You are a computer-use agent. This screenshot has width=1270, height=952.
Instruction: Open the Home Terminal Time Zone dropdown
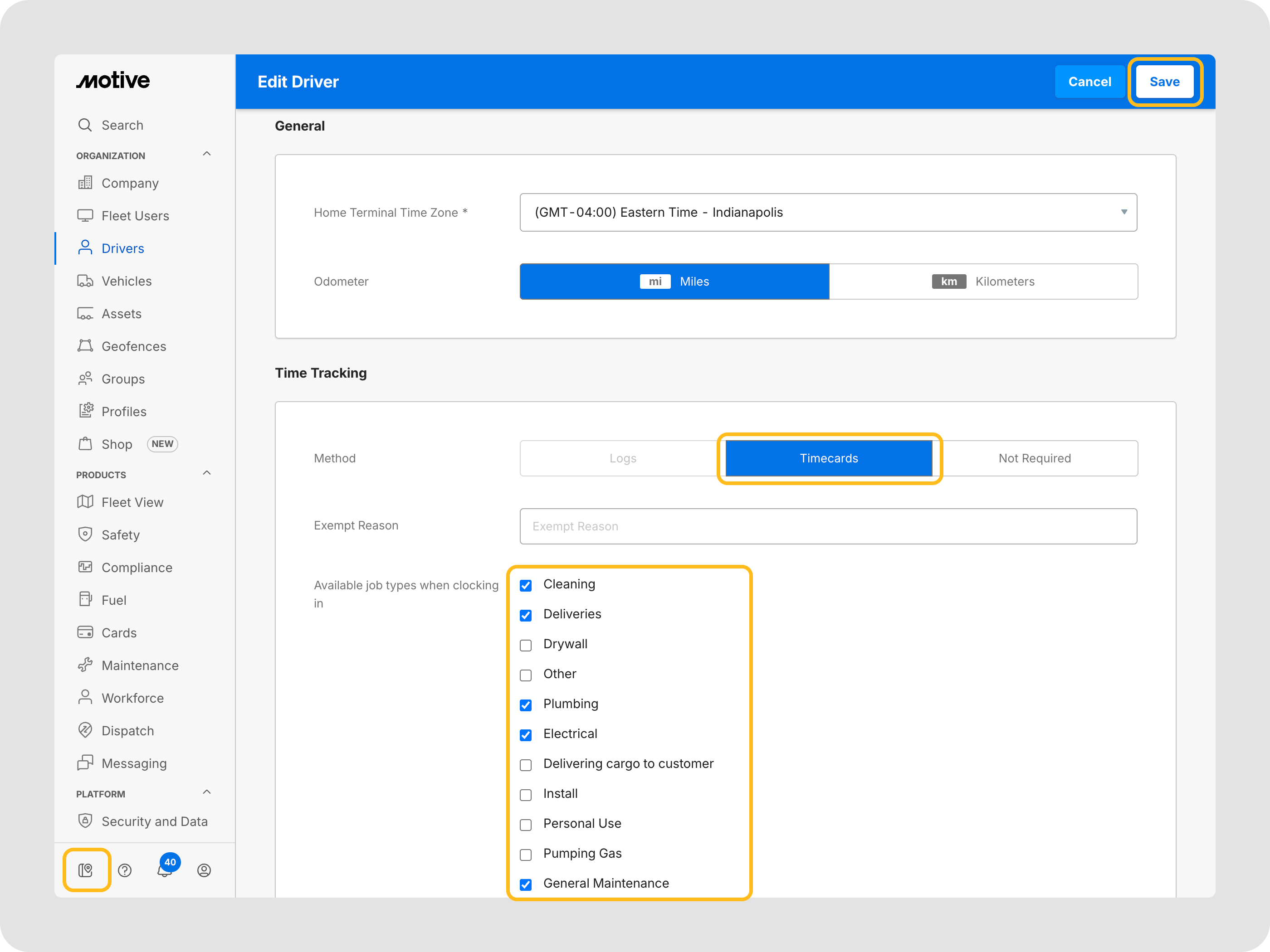coord(828,212)
